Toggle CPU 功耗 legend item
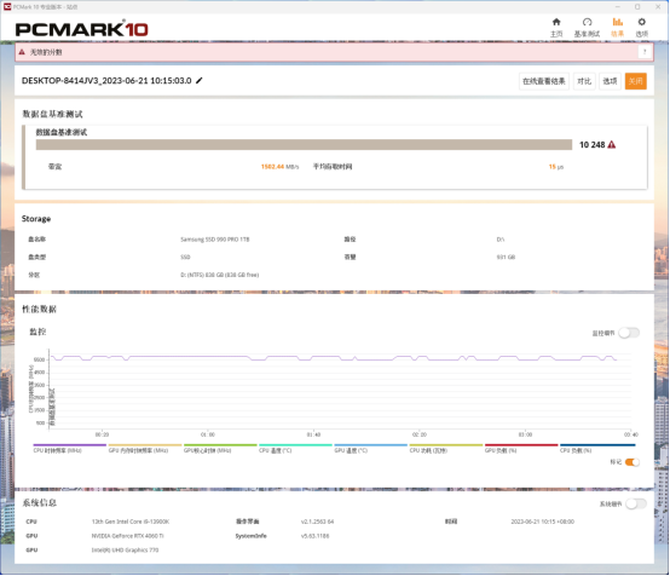 (x=446, y=448)
